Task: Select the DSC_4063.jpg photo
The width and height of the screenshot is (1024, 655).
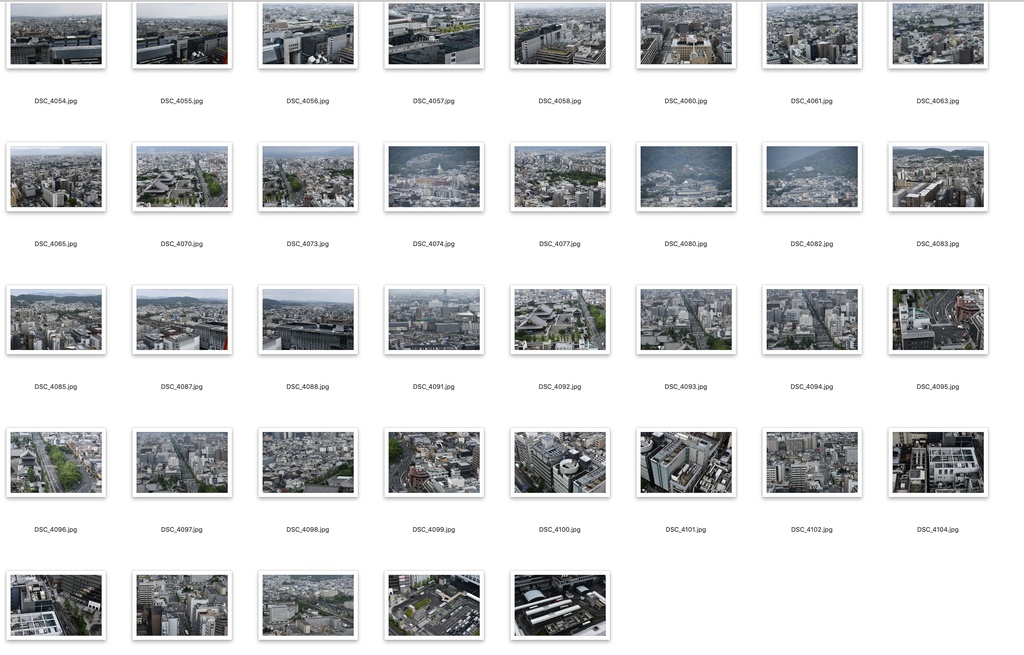Action: coord(937,34)
